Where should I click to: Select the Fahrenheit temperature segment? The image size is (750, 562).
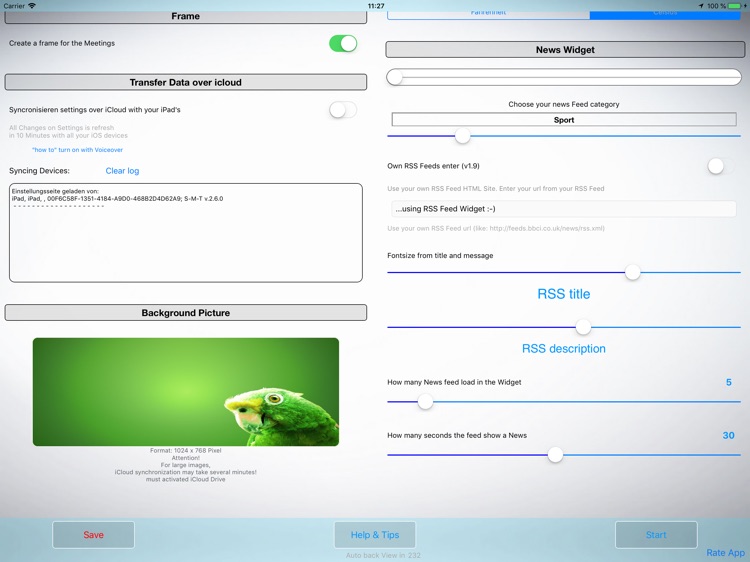coord(488,14)
